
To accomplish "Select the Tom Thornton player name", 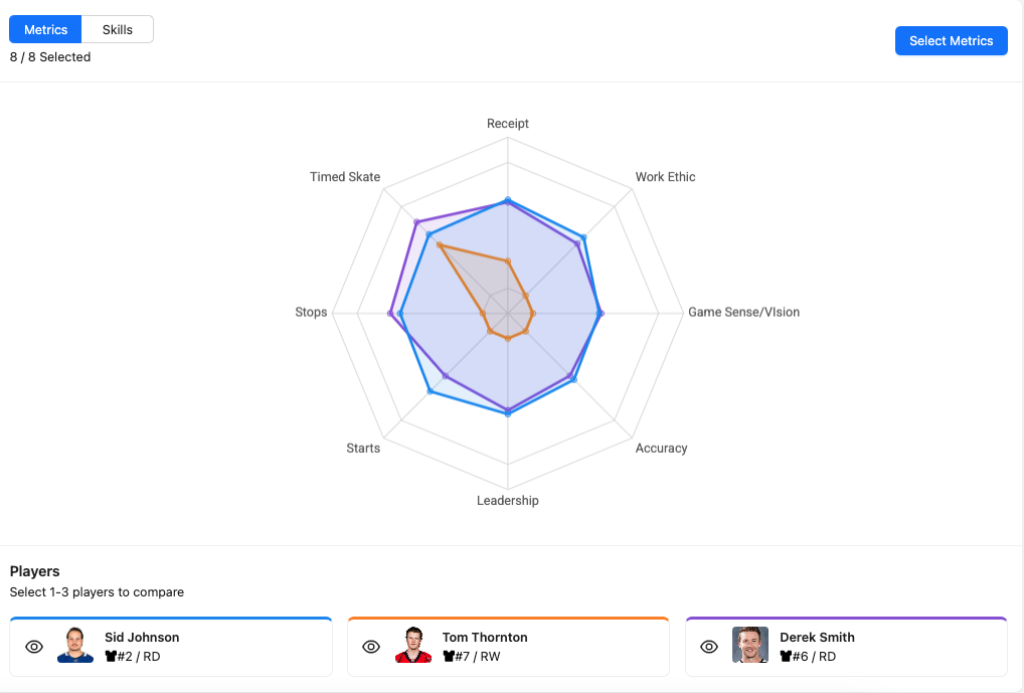I will pyautogui.click(x=485, y=637).
